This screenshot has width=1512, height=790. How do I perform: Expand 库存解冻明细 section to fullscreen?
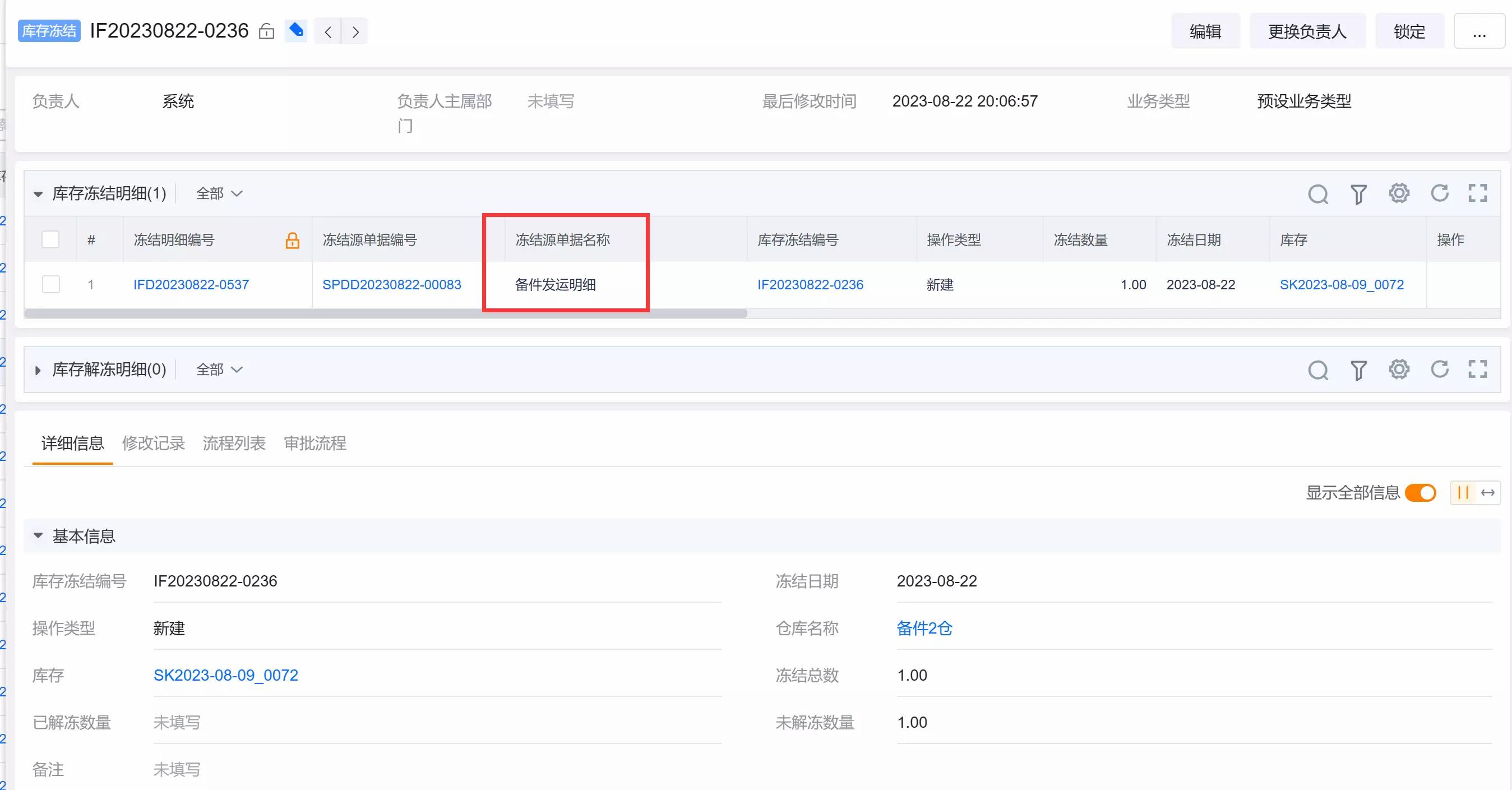(x=1478, y=369)
